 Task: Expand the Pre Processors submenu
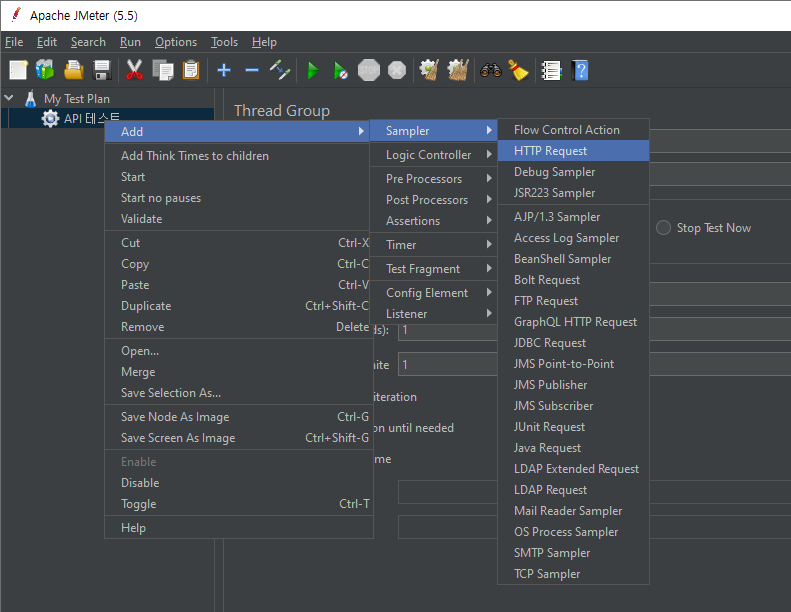433,179
